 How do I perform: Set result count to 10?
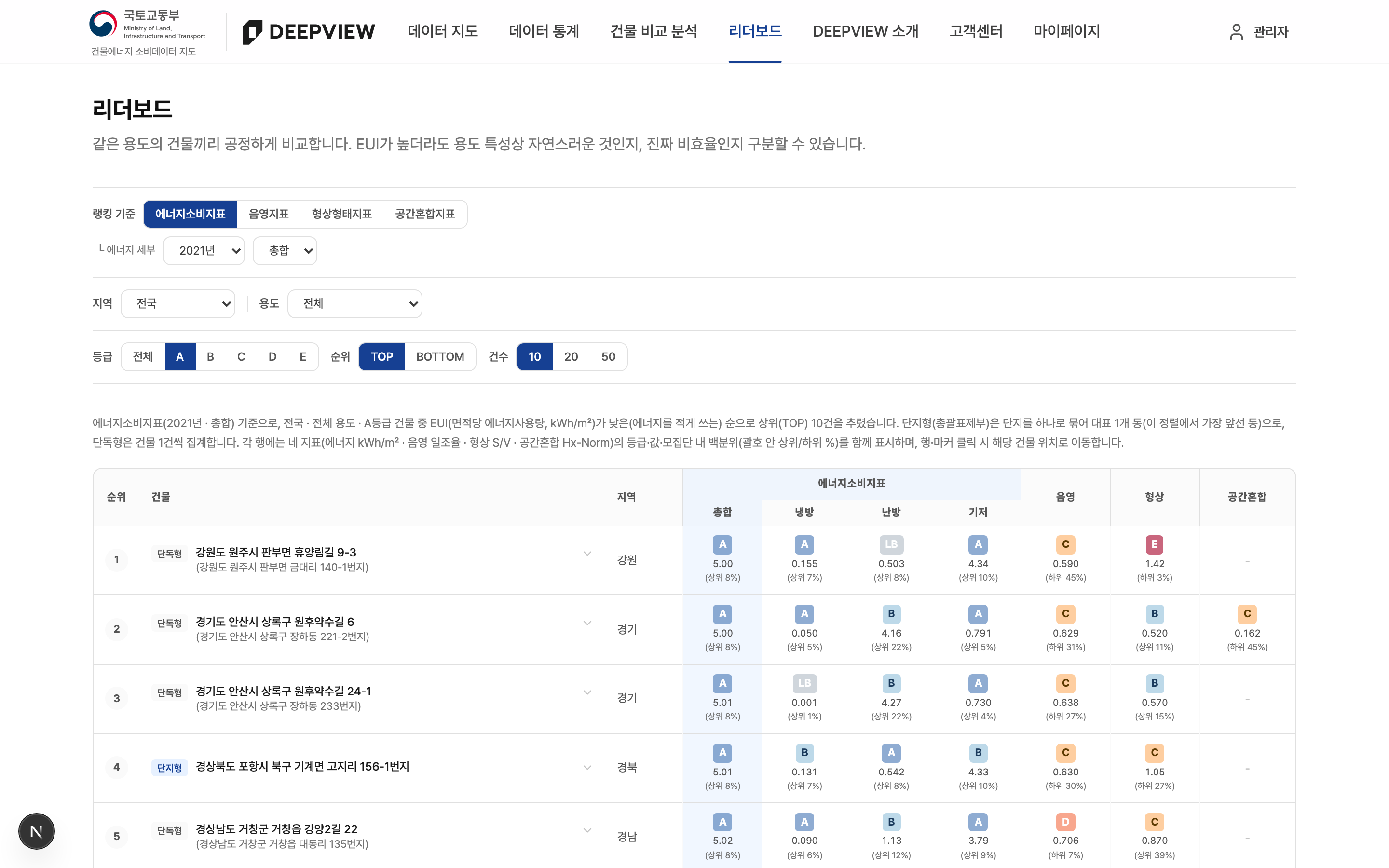click(534, 357)
